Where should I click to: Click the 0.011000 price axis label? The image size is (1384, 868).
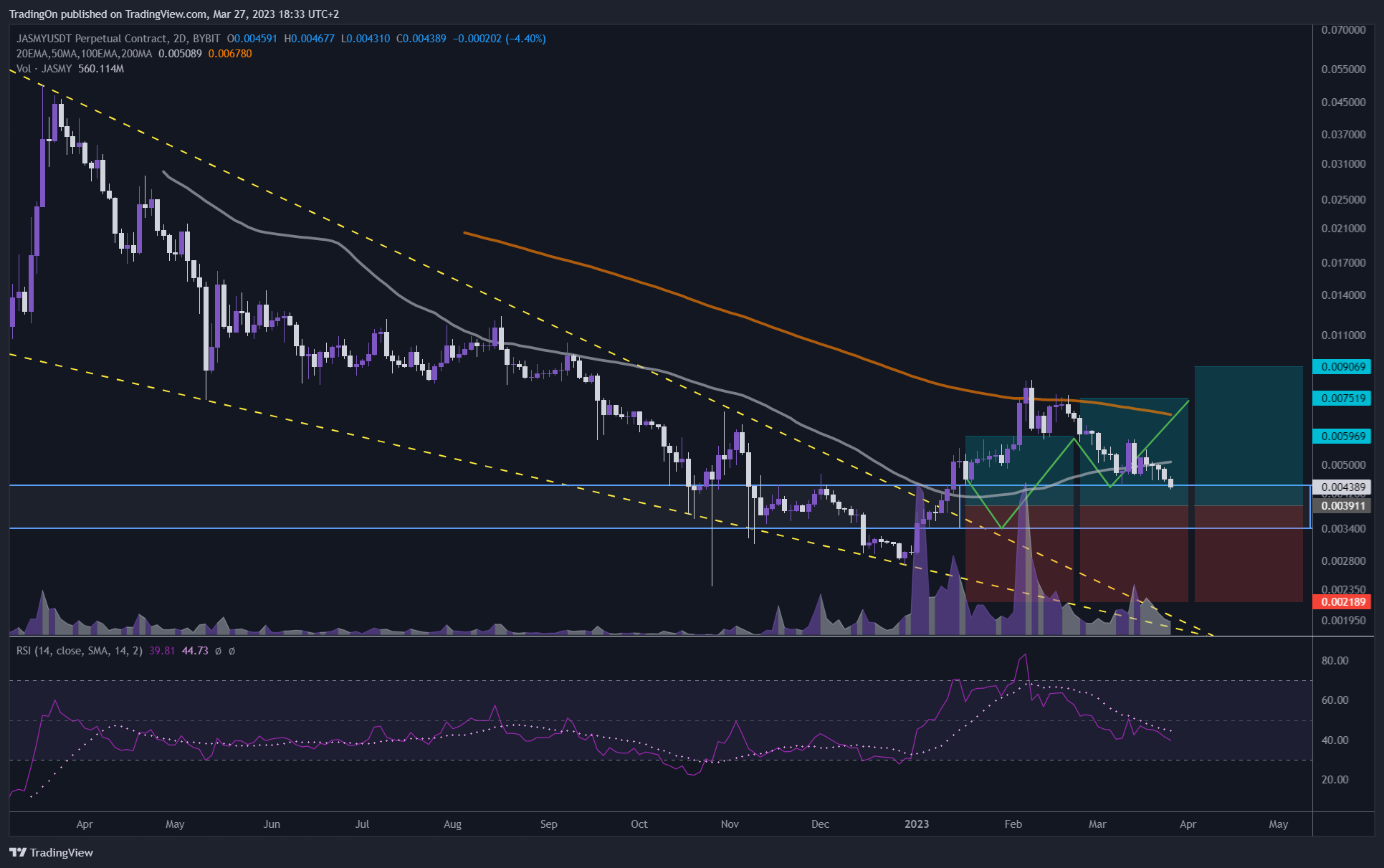tap(1343, 335)
